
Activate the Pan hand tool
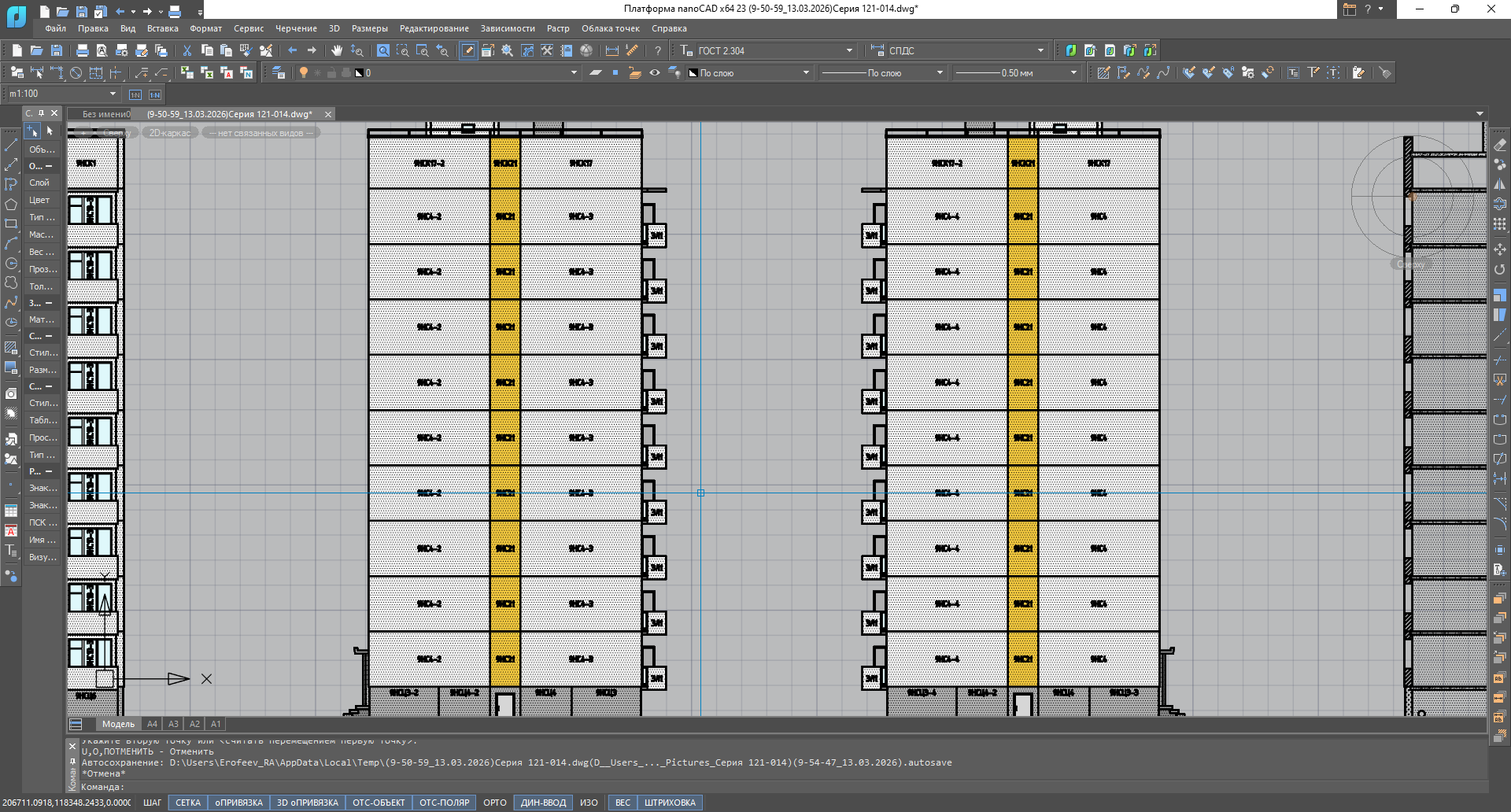coord(337,50)
